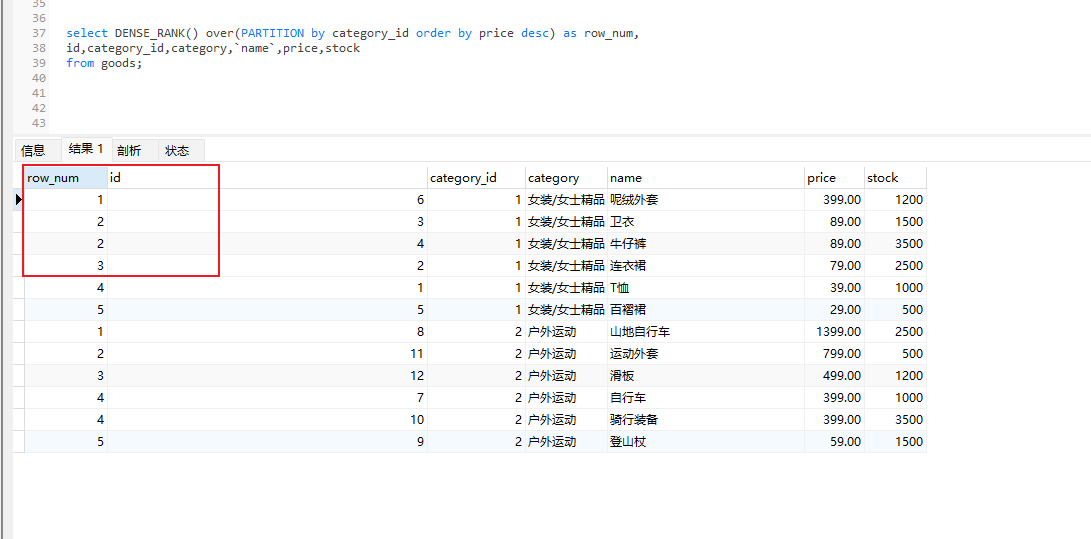Image resolution: width=1091 pixels, height=539 pixels.
Task: Select the 牛仔裤 name cell
Action: (x=706, y=243)
